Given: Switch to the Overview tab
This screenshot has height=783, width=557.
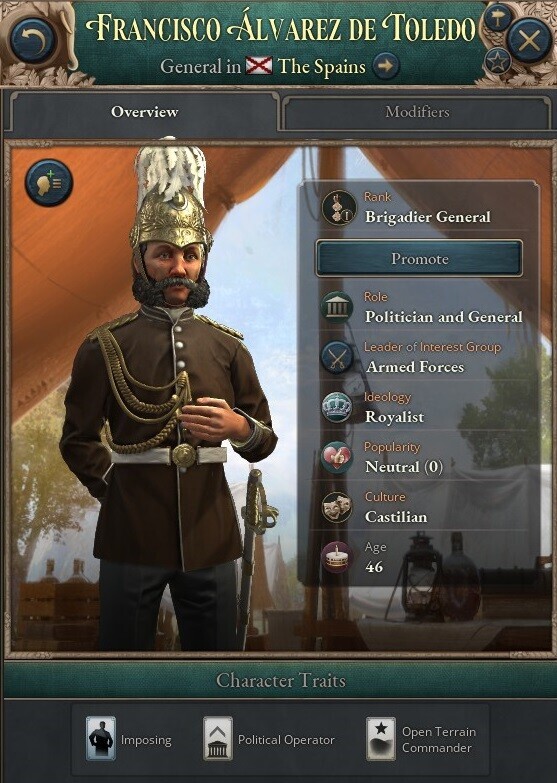Looking at the screenshot, I should pos(144,112).
